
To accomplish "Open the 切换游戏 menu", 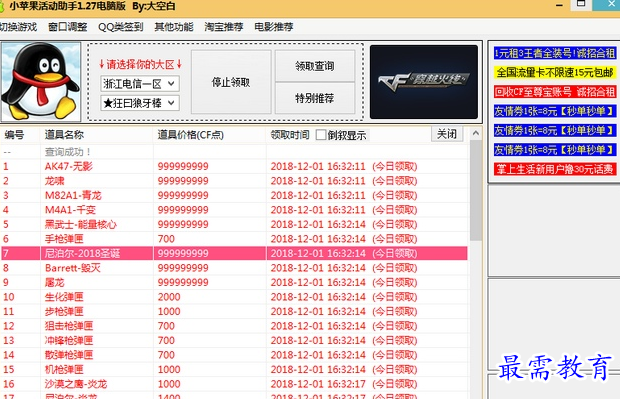I will [x=18, y=27].
